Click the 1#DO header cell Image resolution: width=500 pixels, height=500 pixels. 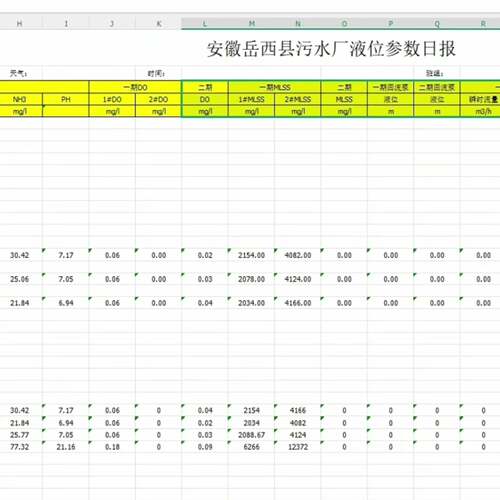pos(112,99)
